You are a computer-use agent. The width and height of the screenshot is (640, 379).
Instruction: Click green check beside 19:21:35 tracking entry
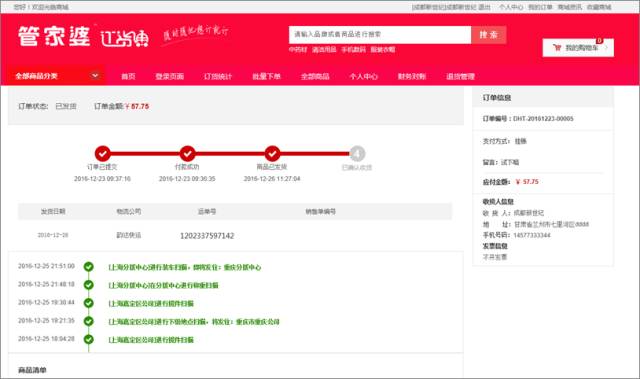pyautogui.click(x=89, y=321)
